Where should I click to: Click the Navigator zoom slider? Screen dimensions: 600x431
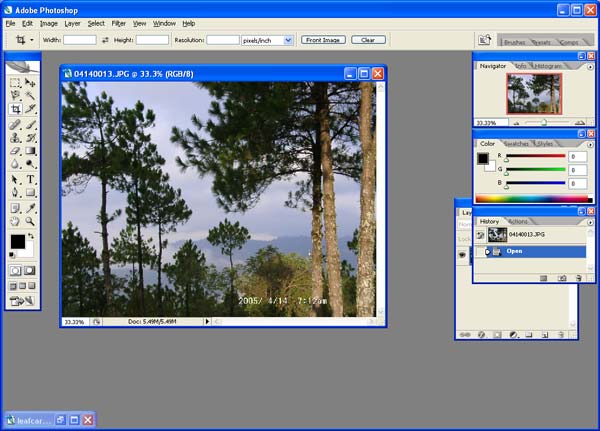pos(543,122)
